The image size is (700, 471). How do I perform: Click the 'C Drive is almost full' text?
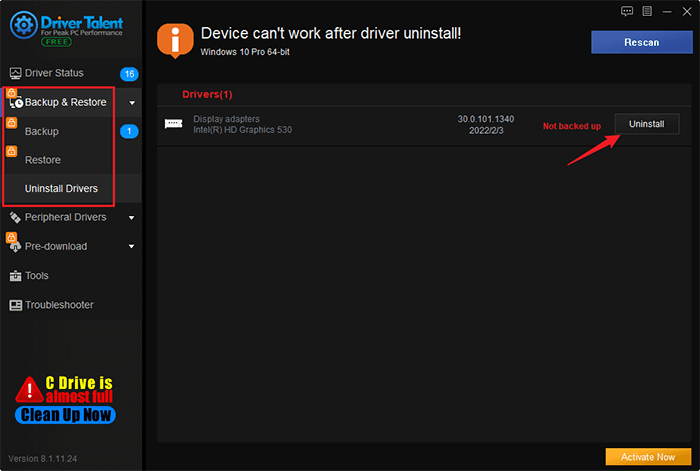point(79,389)
